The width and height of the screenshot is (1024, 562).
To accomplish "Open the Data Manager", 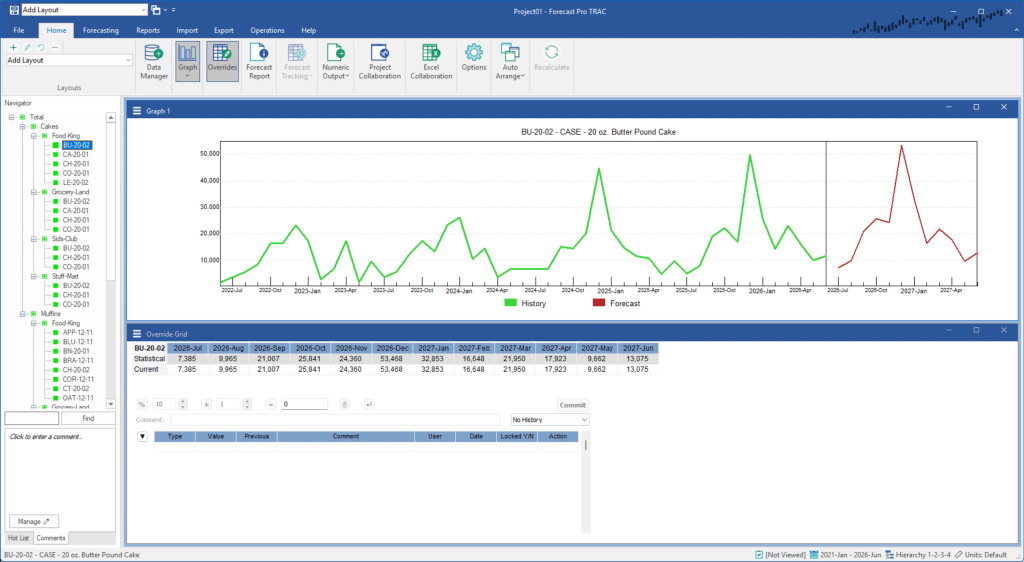I will [x=154, y=62].
